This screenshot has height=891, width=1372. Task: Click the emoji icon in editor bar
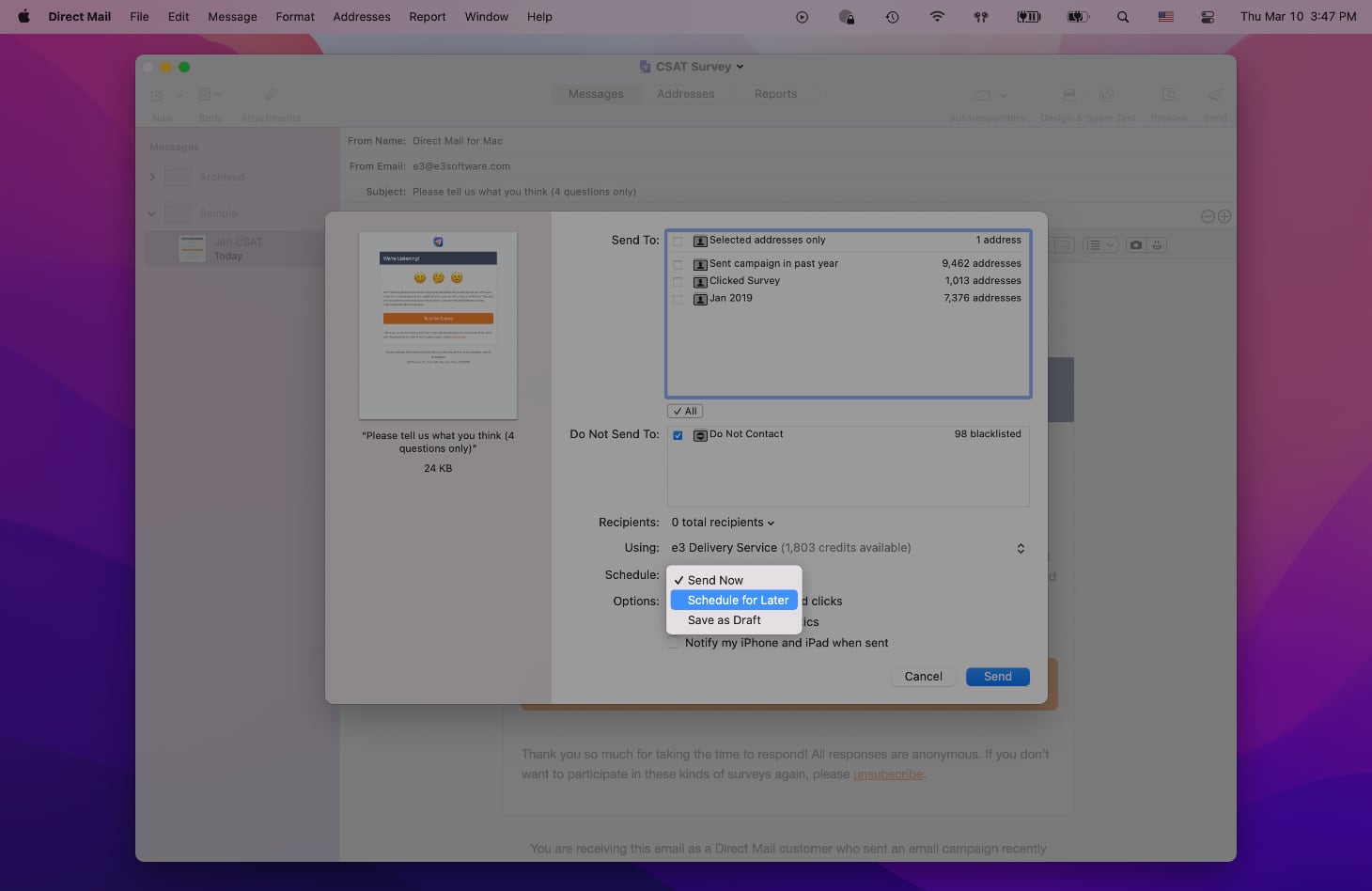pos(1158,244)
